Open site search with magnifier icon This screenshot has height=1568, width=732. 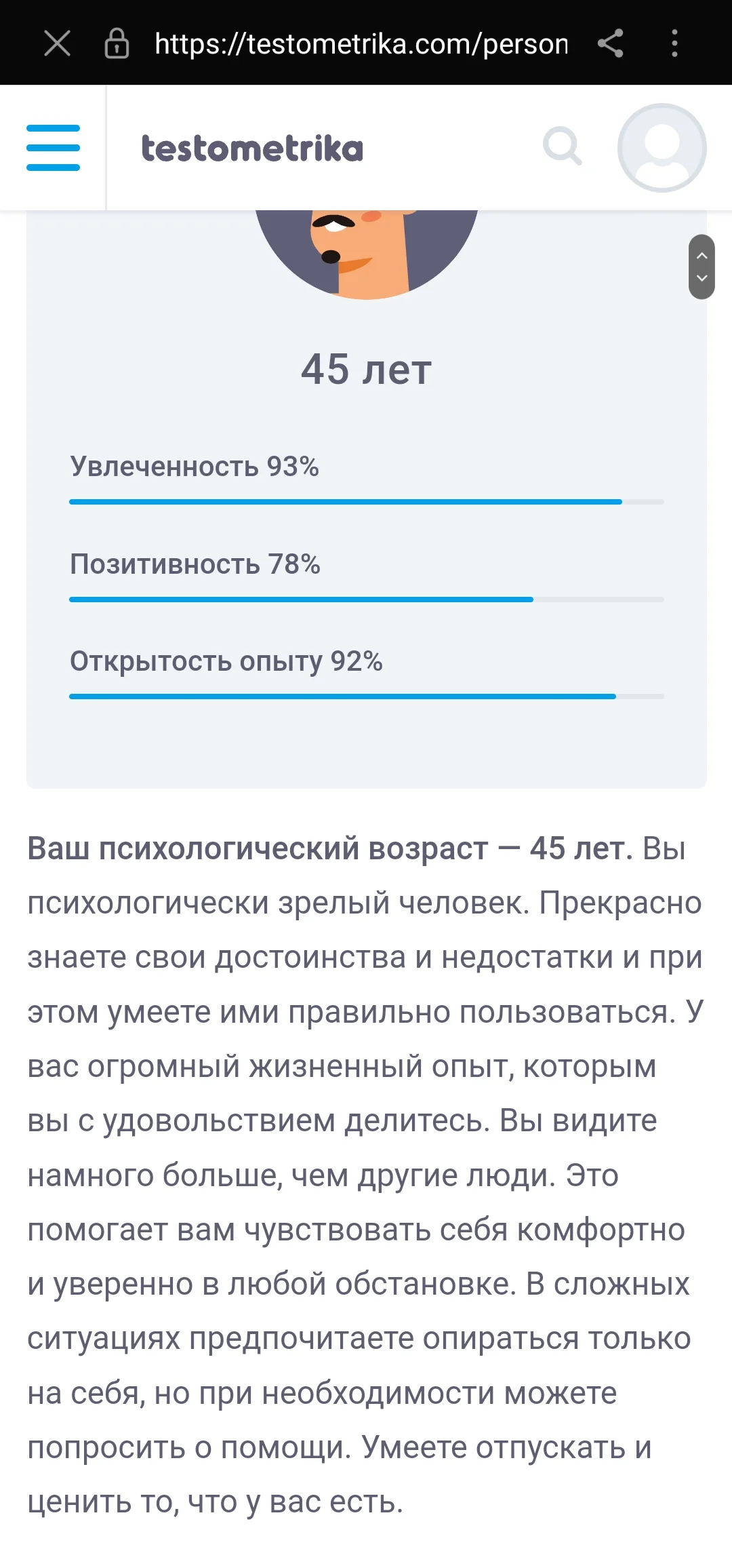(562, 146)
